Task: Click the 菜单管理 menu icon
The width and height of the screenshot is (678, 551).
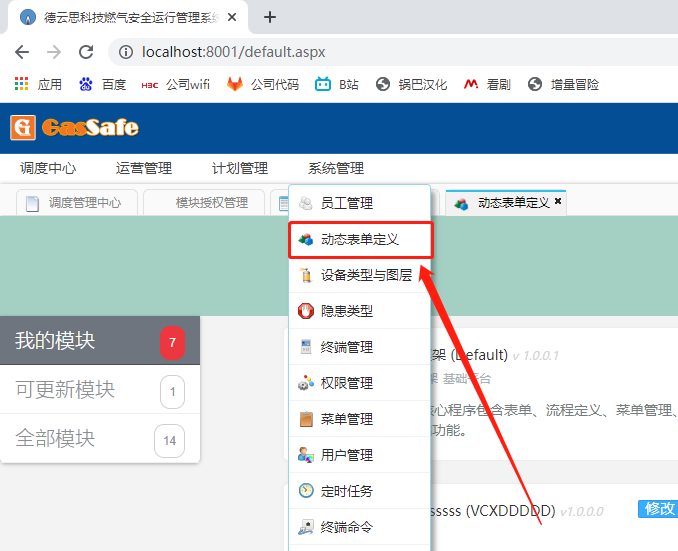Action: pos(306,419)
